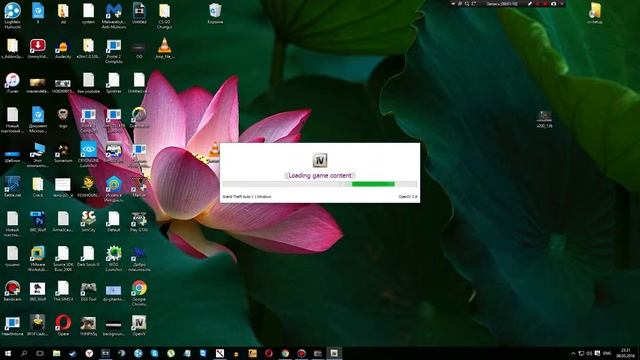
Task: Open the folder icon in top-right desktop corner
Action: (x=595, y=13)
